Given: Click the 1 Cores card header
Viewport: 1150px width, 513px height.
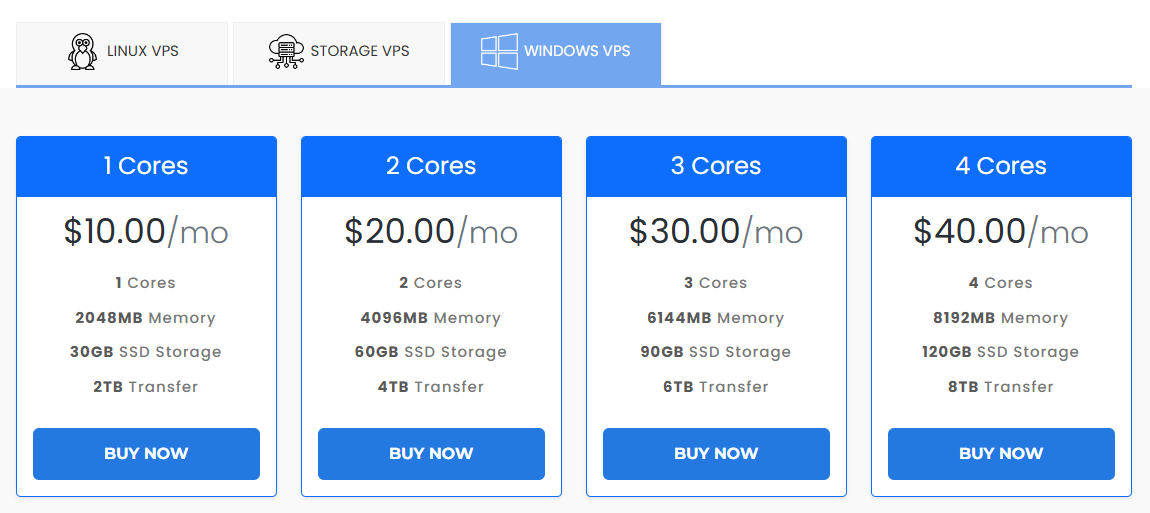Looking at the screenshot, I should click(x=147, y=166).
